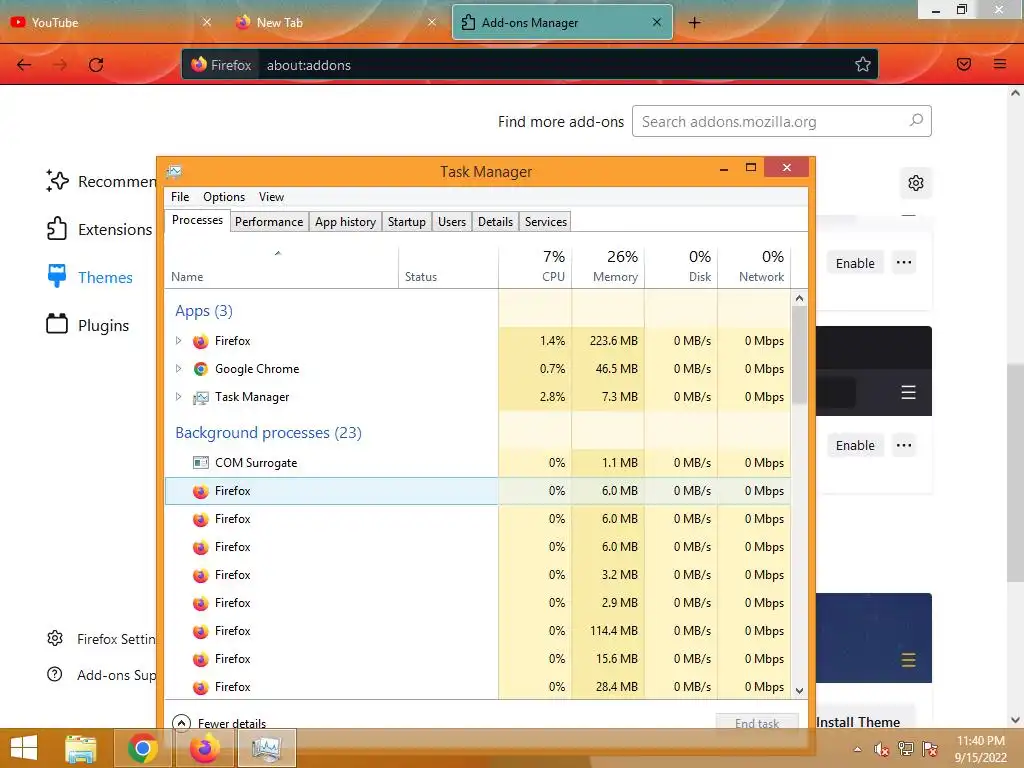Open Task Manager Options menu

(x=223, y=197)
